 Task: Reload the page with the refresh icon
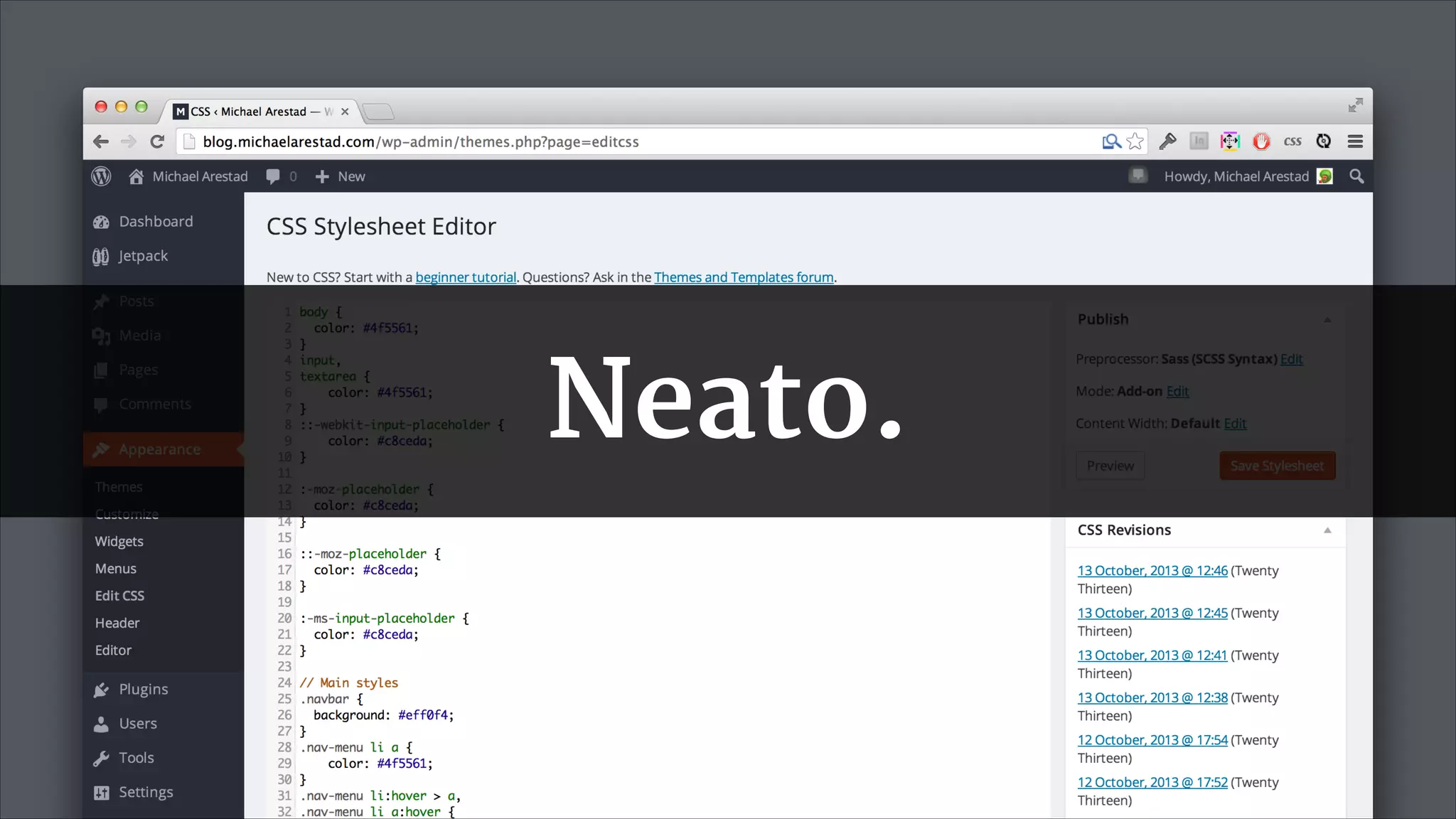click(157, 141)
